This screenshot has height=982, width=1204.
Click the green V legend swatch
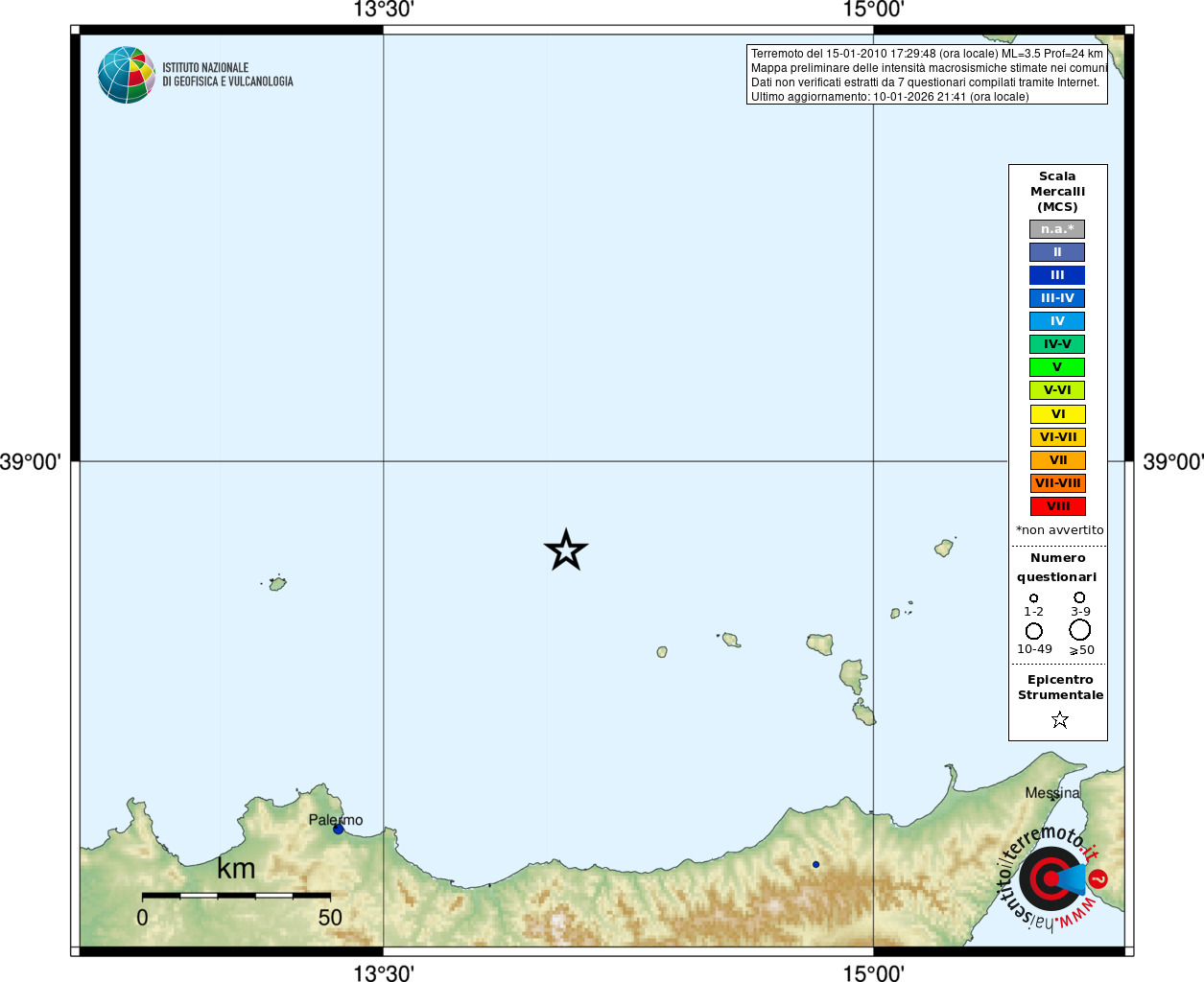pyautogui.click(x=1057, y=367)
